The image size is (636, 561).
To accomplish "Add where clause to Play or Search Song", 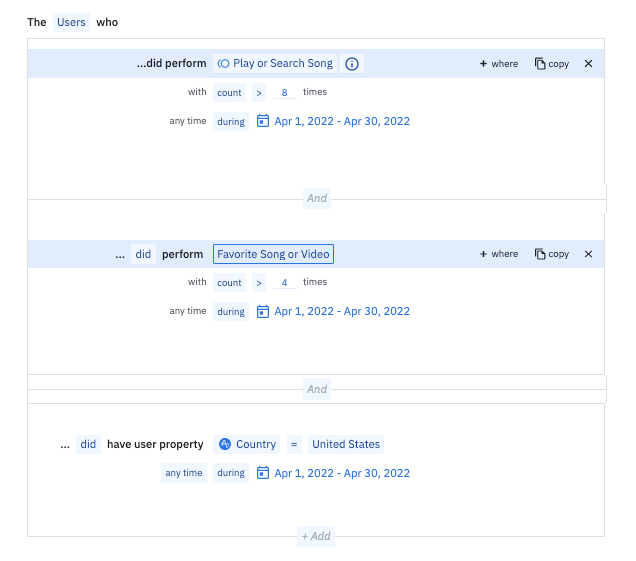I will (x=499, y=64).
